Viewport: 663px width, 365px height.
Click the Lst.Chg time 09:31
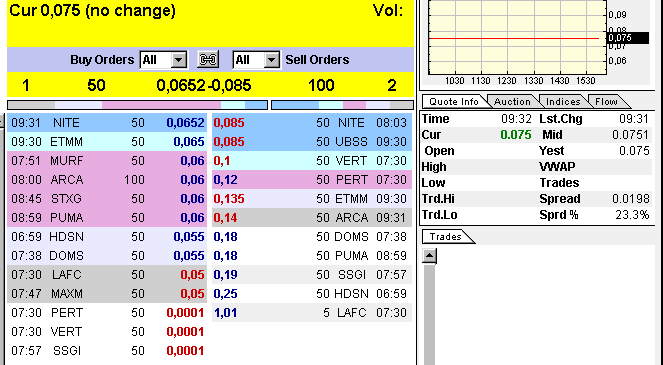[634, 119]
